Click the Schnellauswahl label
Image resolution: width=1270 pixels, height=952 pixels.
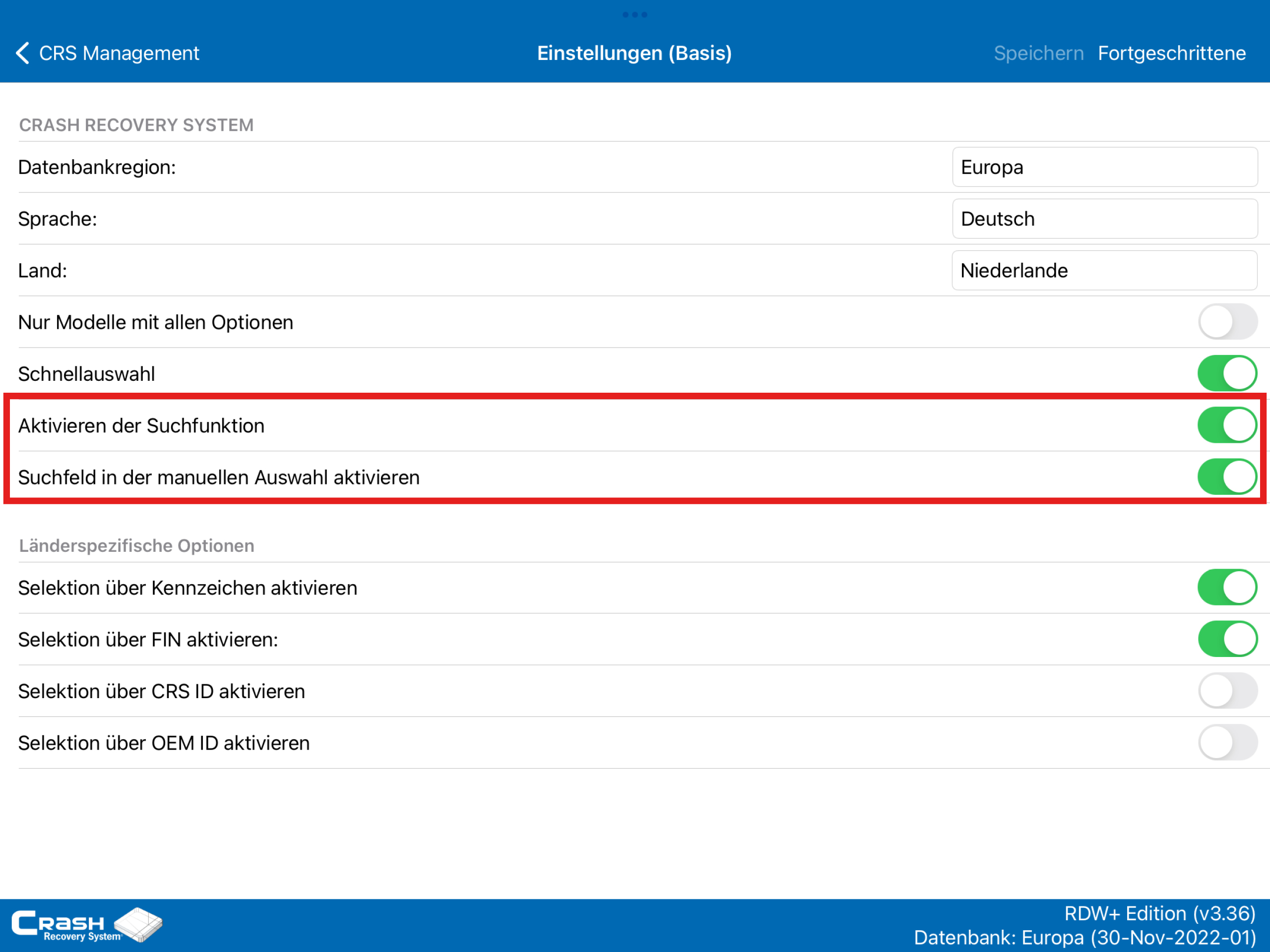(87, 374)
